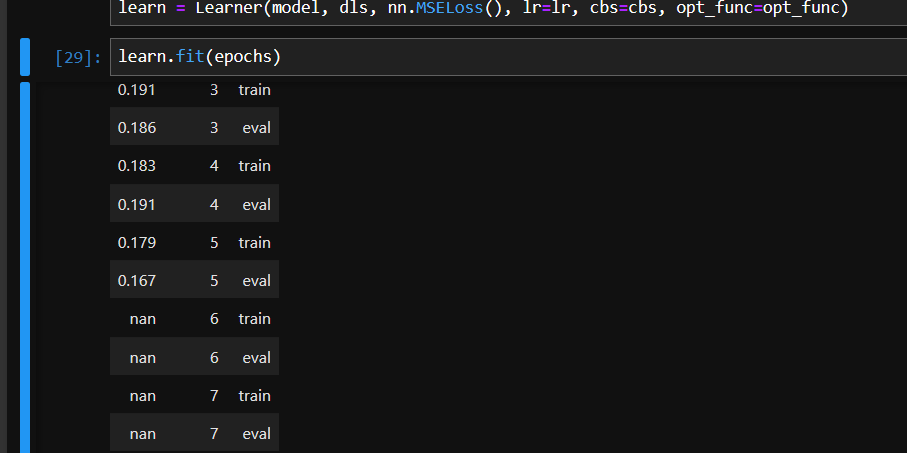This screenshot has height=453, width=907.
Task: Collapse the training output using its blue bar
Action: [25, 267]
